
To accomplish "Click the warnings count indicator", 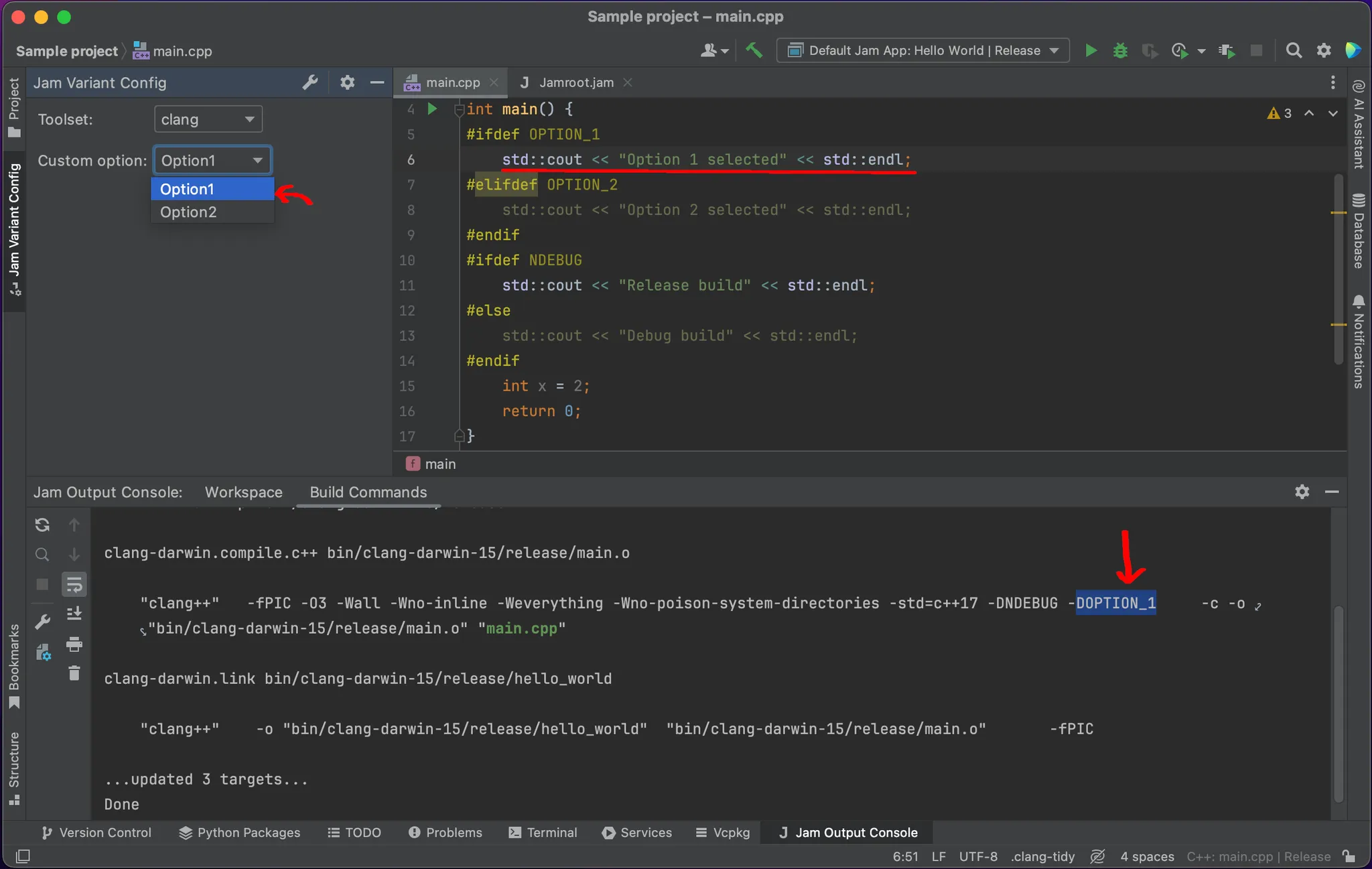I will [1280, 113].
